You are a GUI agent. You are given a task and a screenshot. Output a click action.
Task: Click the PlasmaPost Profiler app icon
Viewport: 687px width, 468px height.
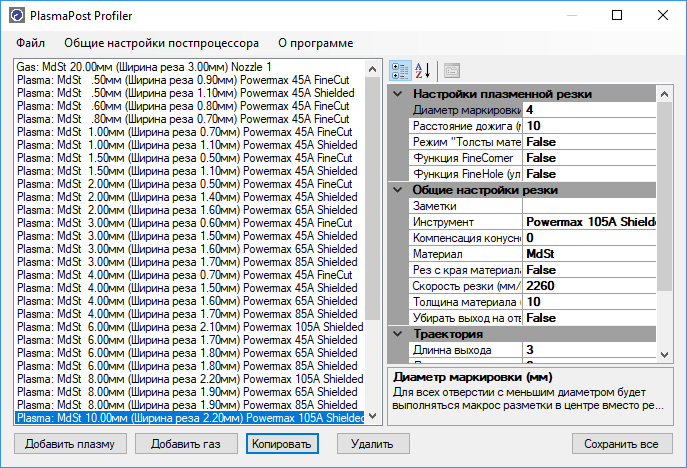tap(17, 15)
